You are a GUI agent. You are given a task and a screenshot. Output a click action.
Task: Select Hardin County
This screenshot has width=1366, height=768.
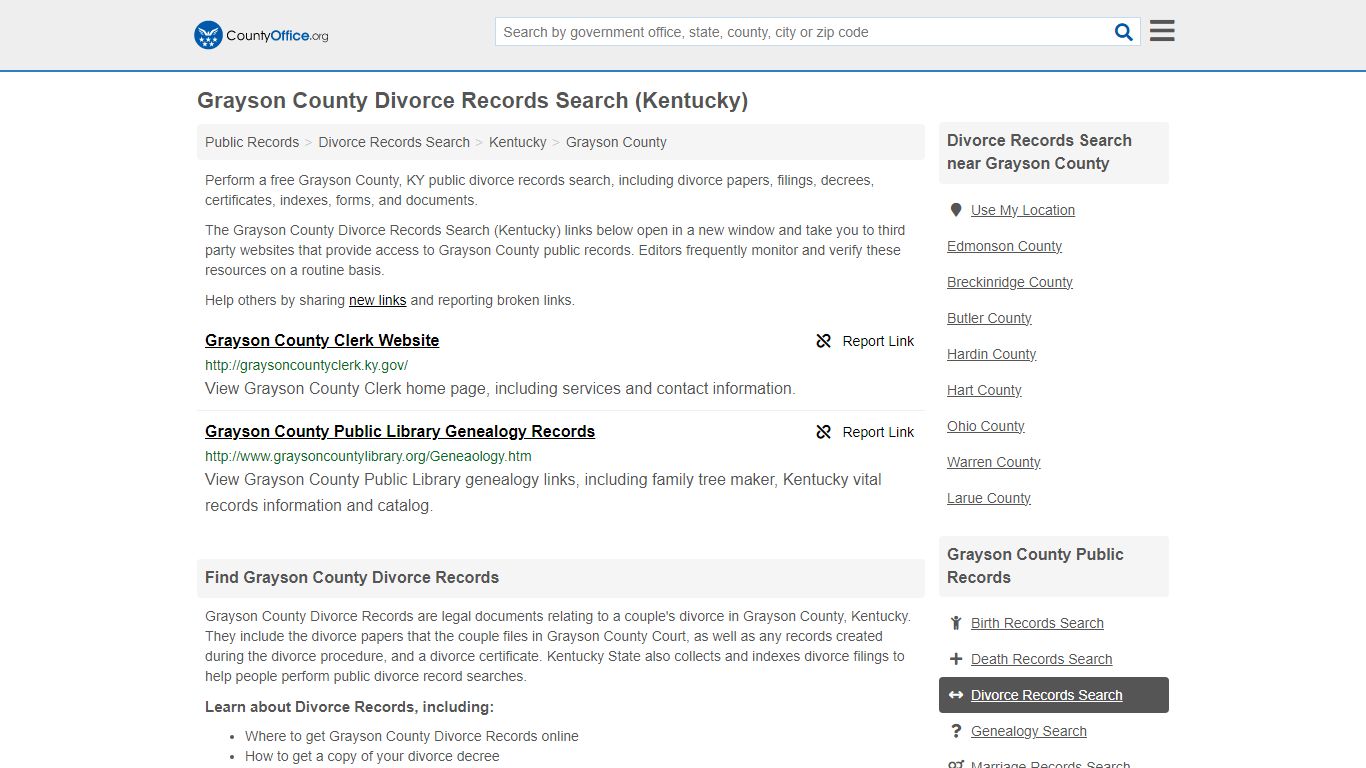tap(991, 354)
